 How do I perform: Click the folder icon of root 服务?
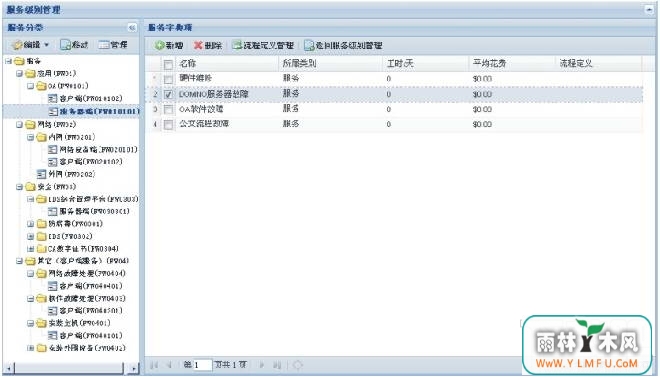point(19,61)
